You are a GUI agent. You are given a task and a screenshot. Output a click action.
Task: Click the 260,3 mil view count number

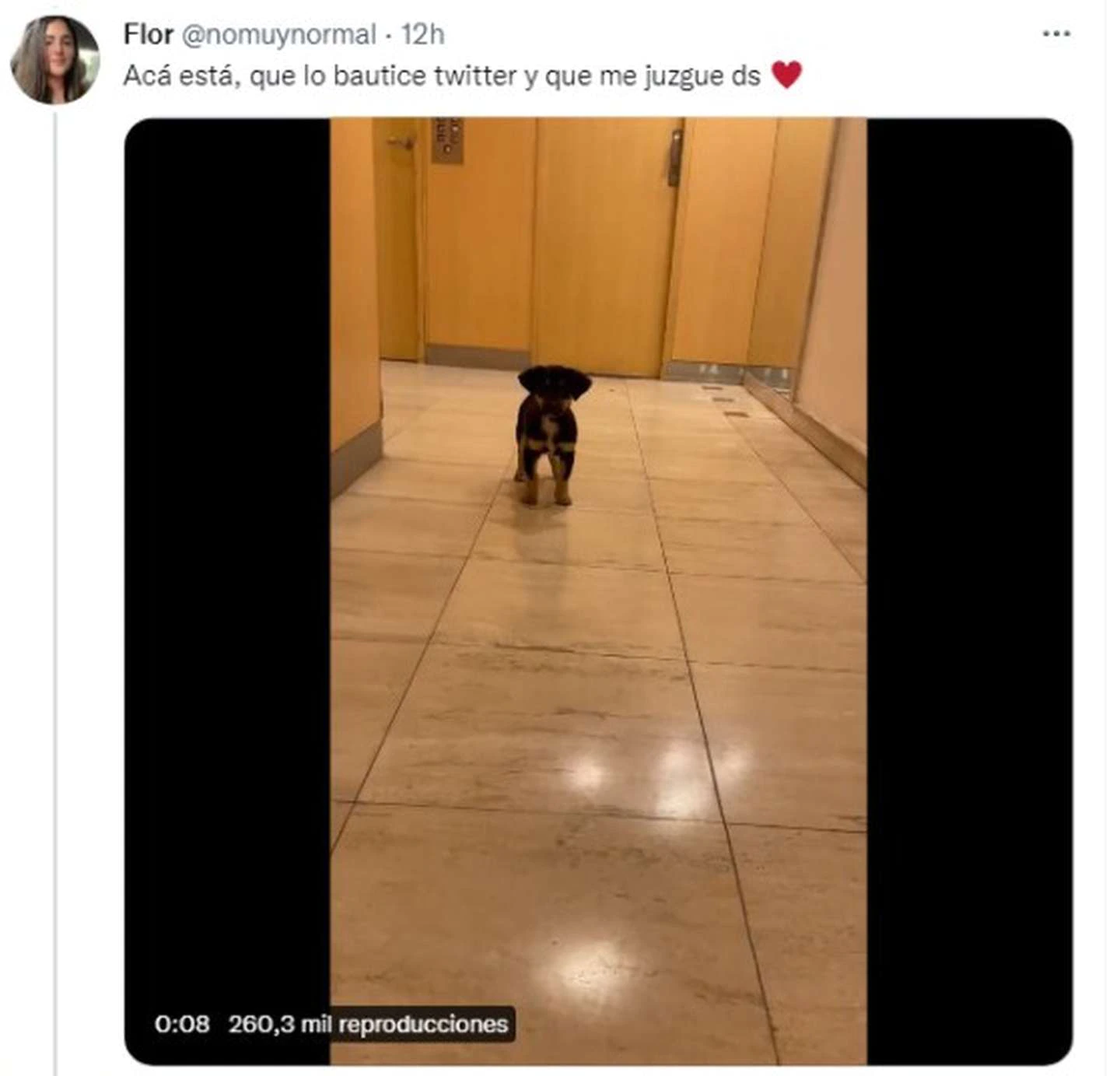tap(280, 1023)
